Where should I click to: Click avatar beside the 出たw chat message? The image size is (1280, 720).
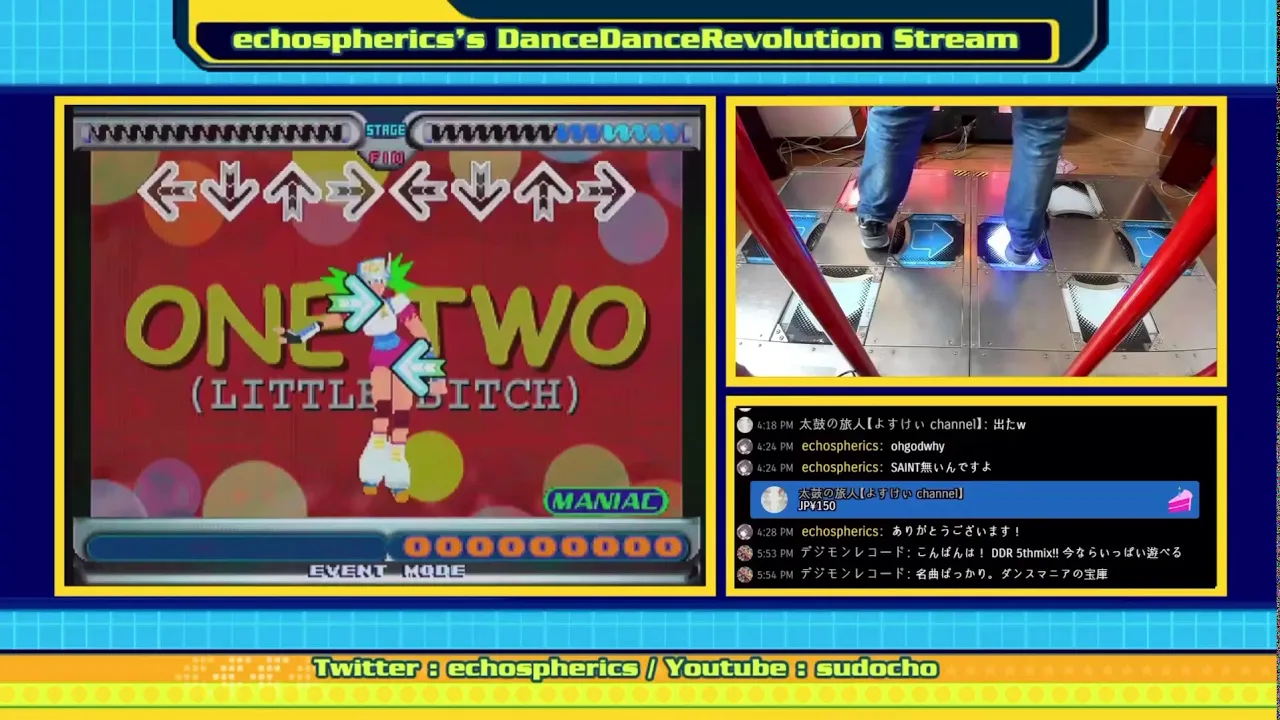(744, 424)
